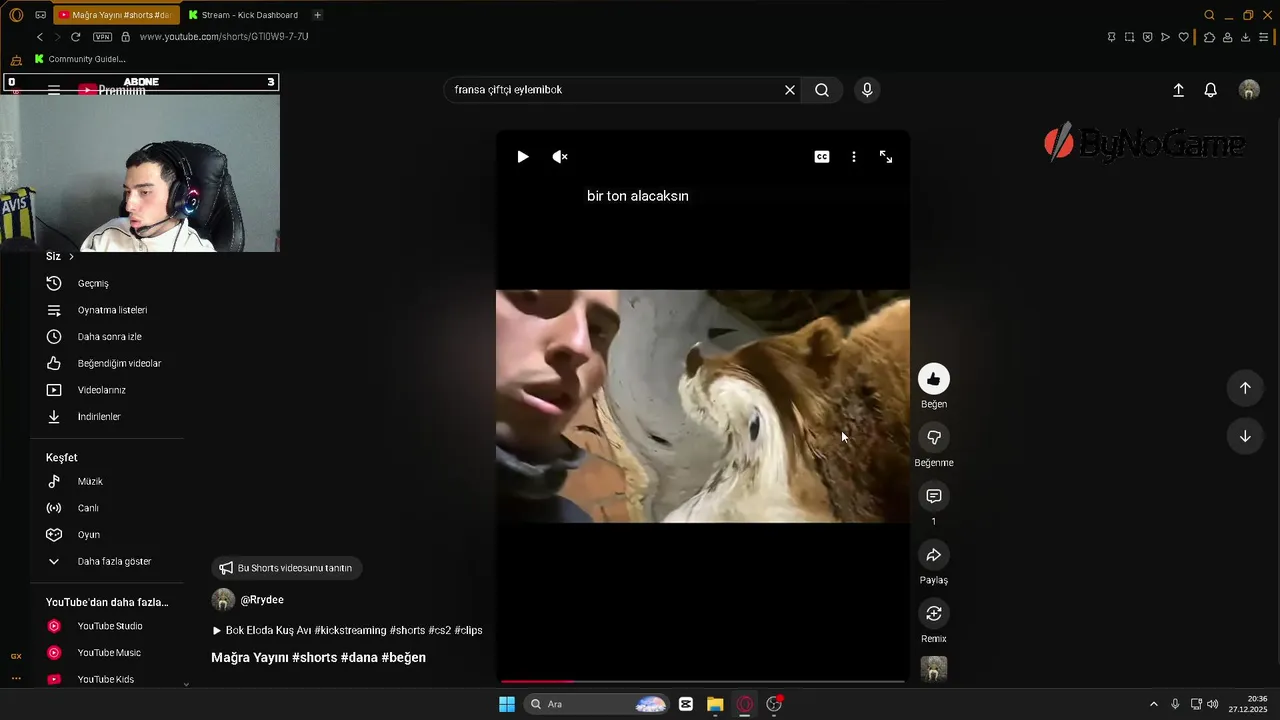
Task: Go back with browser back arrow
Action: [40, 37]
